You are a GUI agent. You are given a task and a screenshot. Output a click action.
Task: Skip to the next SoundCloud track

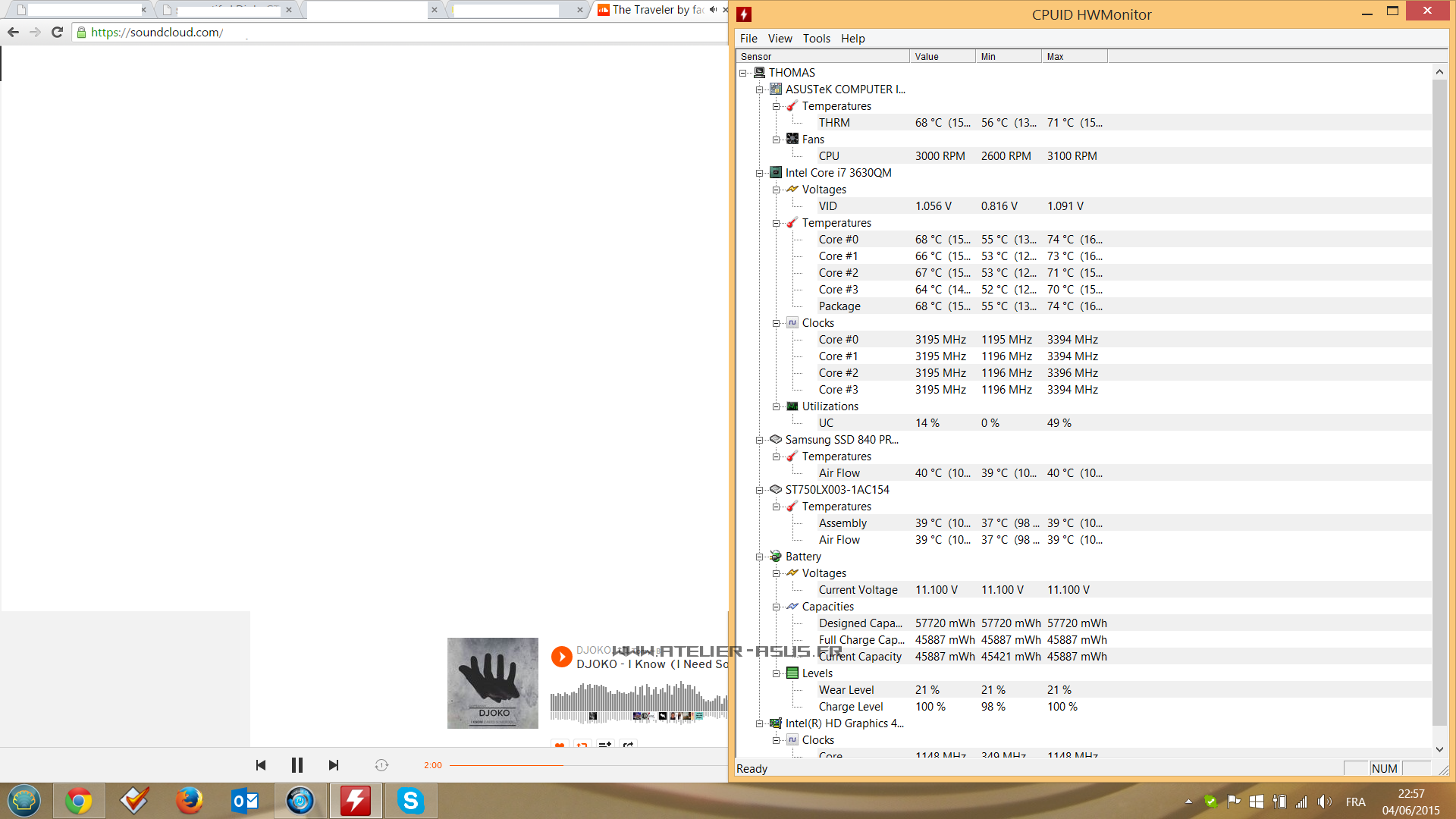click(334, 765)
